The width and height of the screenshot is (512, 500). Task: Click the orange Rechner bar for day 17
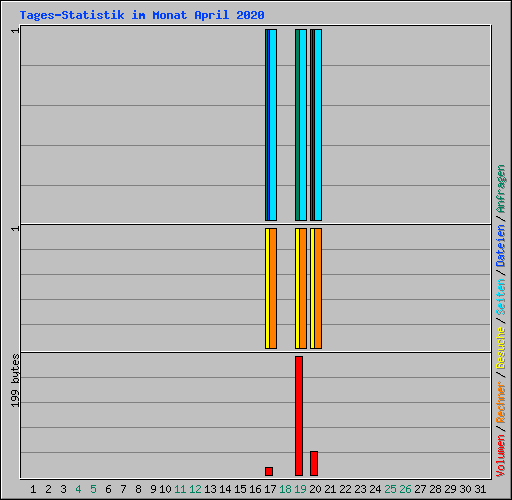273,288
